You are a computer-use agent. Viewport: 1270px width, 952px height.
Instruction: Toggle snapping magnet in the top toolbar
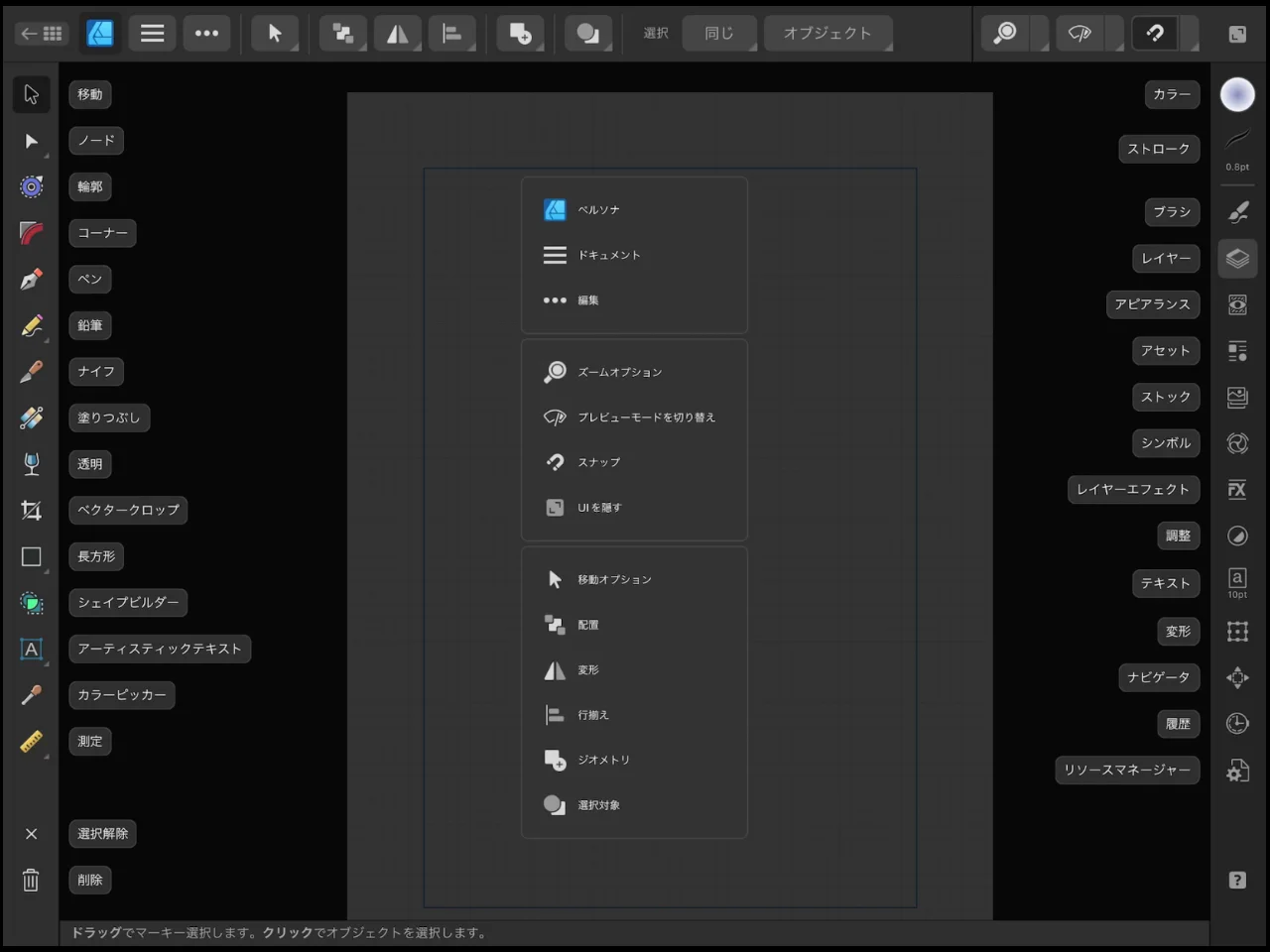tap(1155, 34)
